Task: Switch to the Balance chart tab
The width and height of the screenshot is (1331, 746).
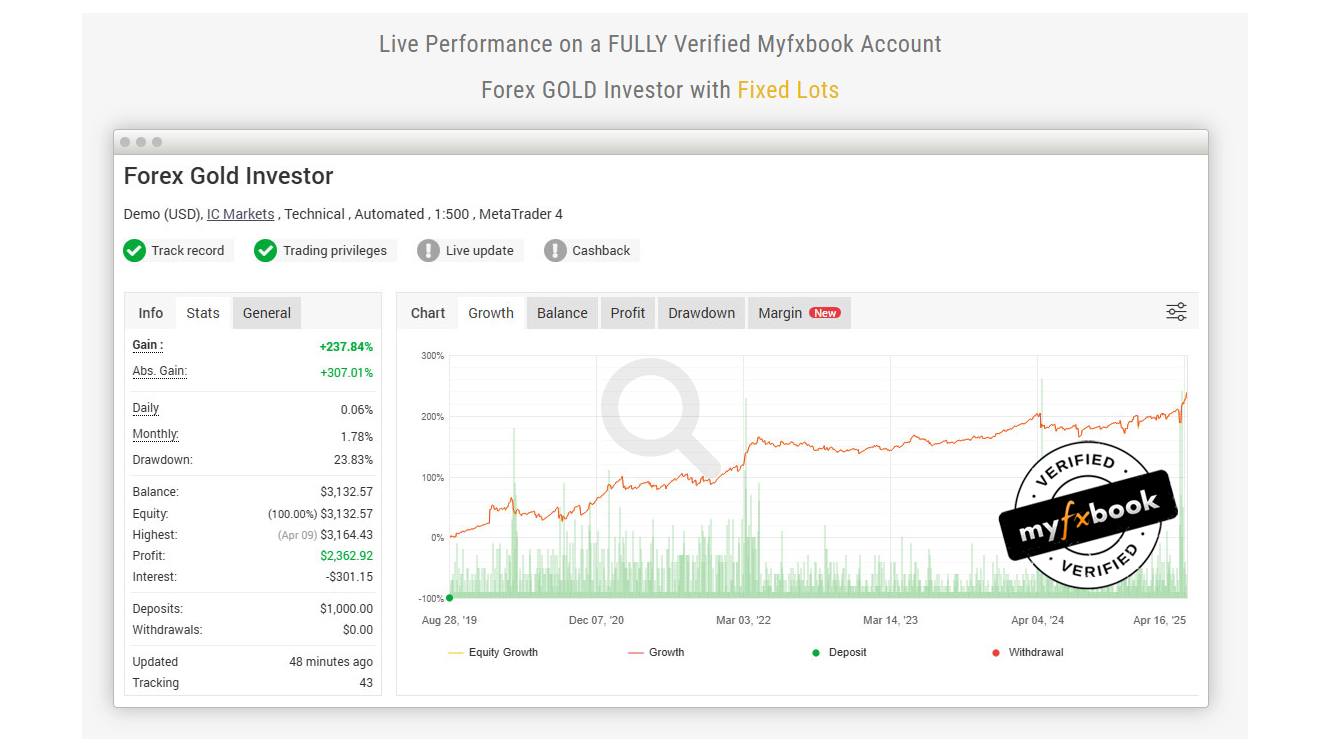Action: (562, 313)
